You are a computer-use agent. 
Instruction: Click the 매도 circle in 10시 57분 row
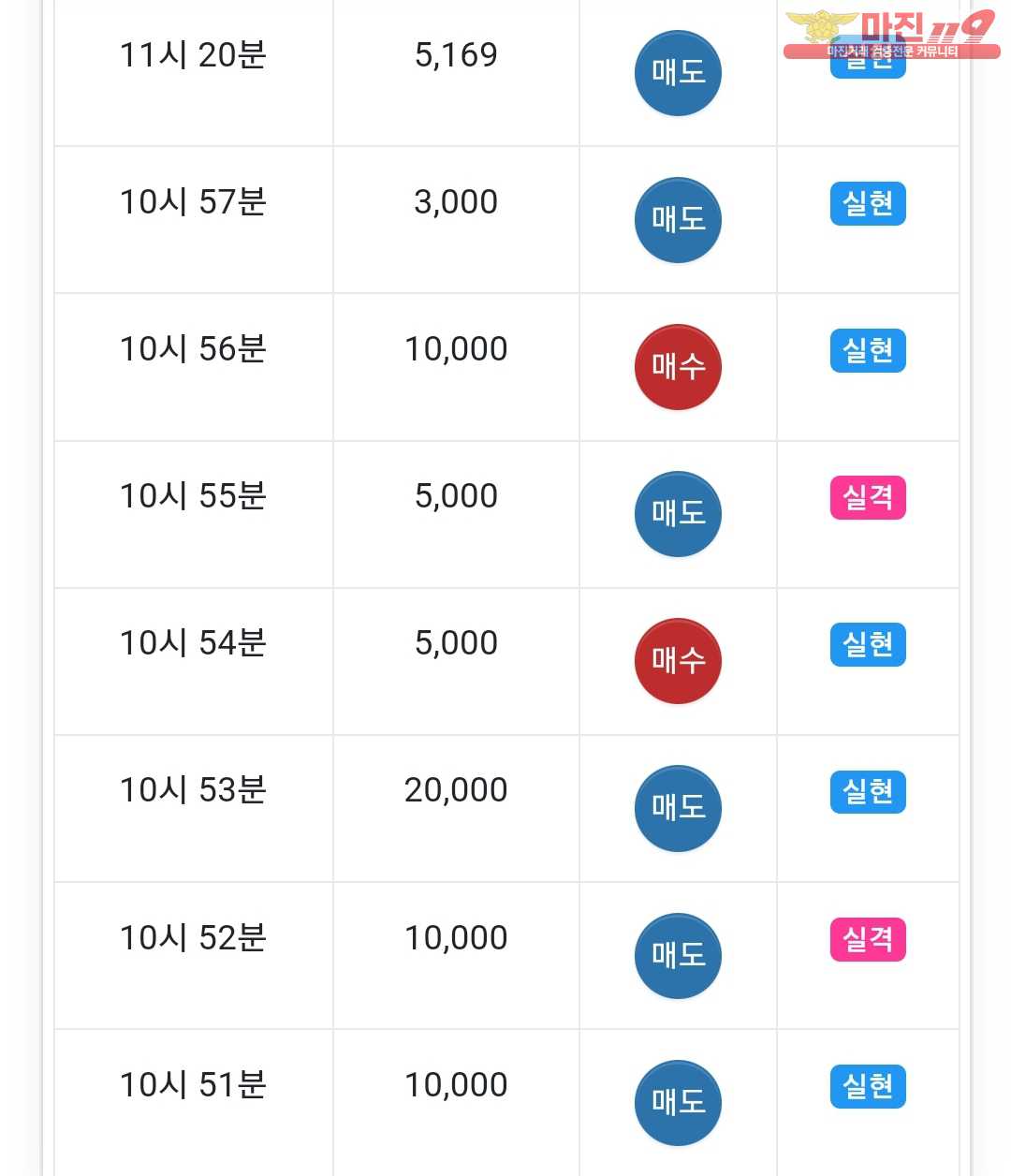click(x=678, y=220)
